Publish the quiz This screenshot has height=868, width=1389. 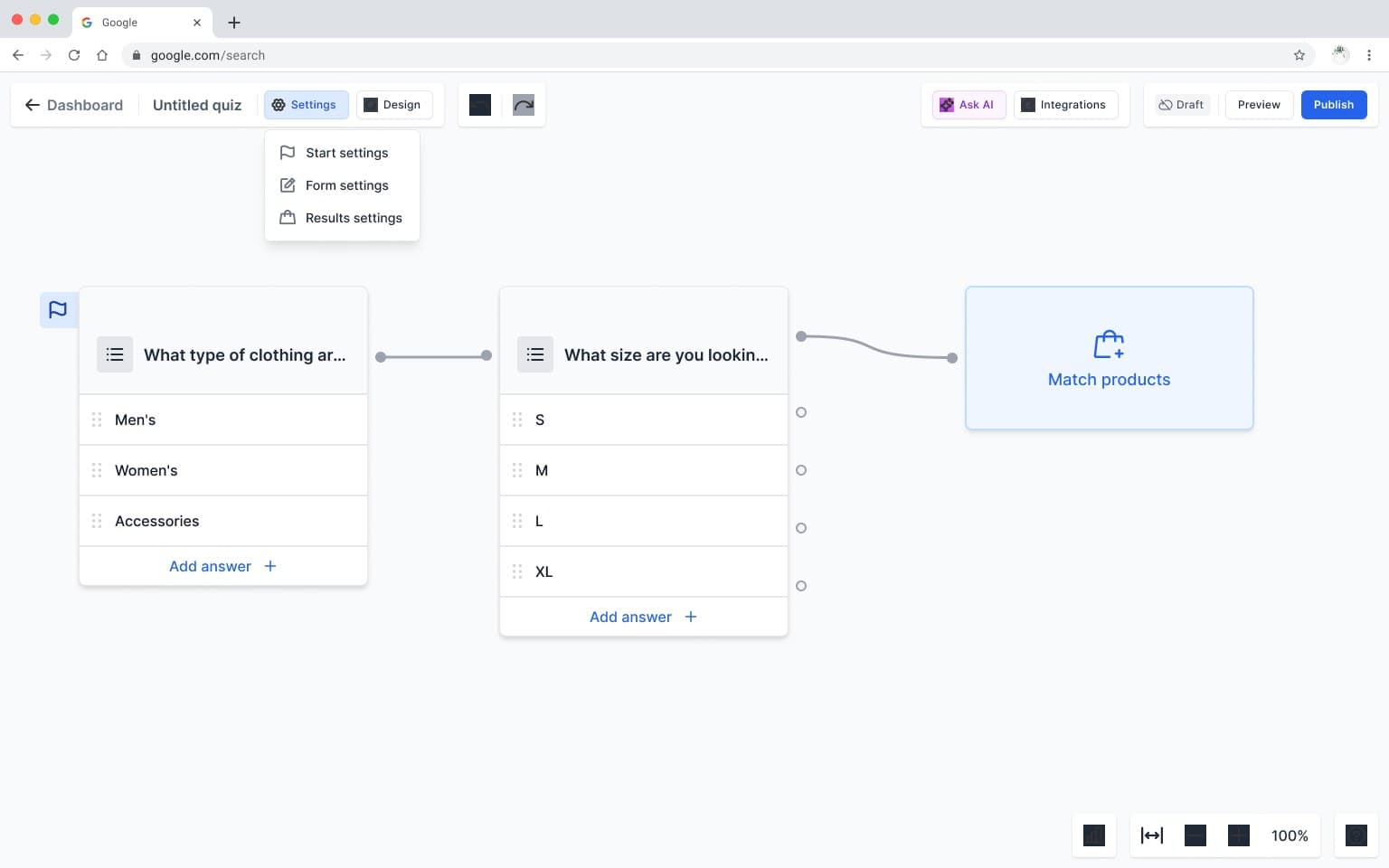tap(1334, 105)
